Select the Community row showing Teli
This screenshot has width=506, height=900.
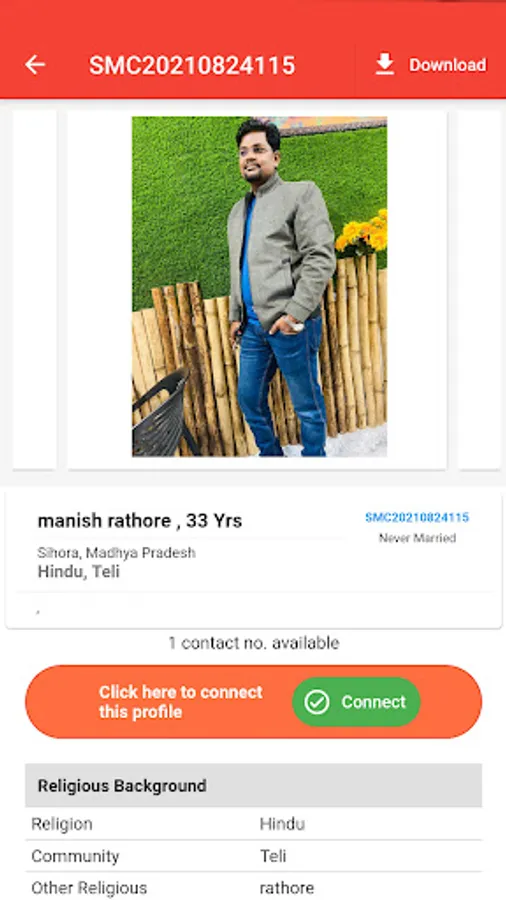pos(253,856)
